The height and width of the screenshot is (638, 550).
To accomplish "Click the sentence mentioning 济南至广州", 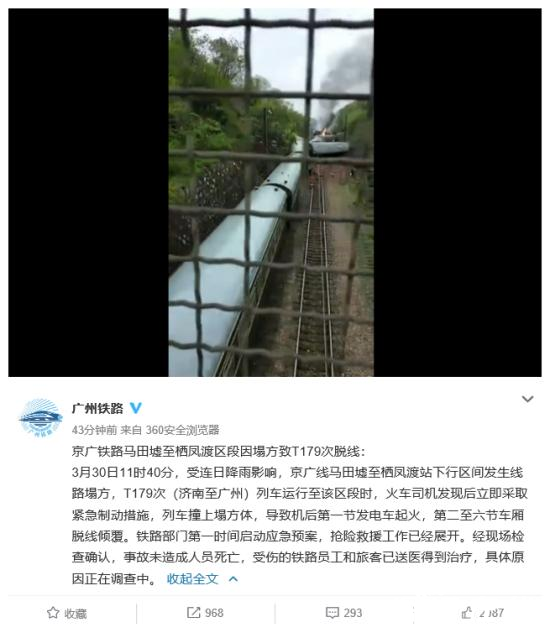I will (299, 494).
